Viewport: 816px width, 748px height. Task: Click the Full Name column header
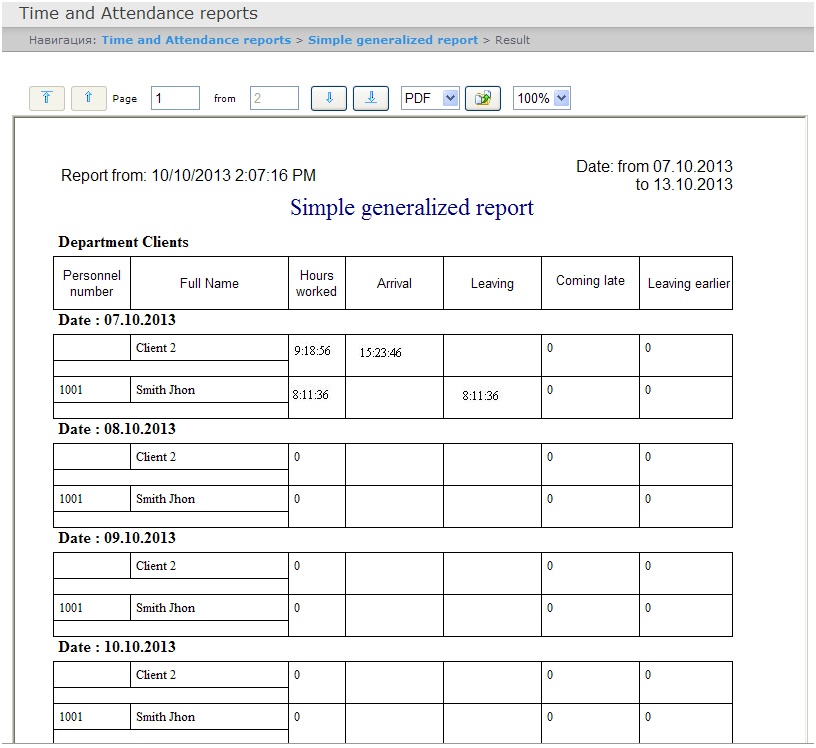[209, 283]
